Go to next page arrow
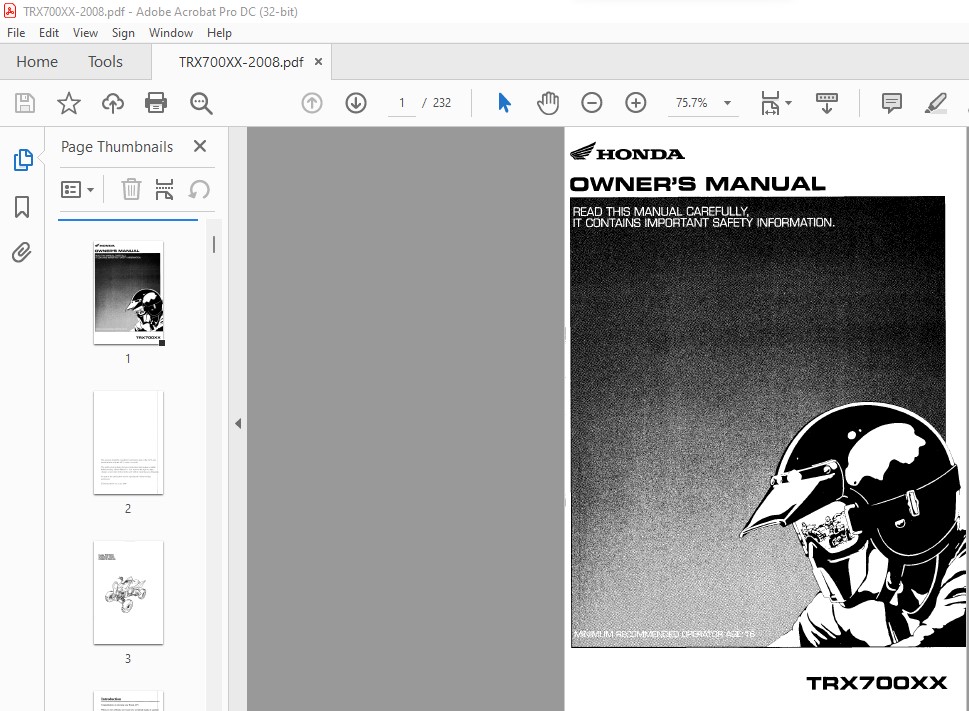 [356, 103]
